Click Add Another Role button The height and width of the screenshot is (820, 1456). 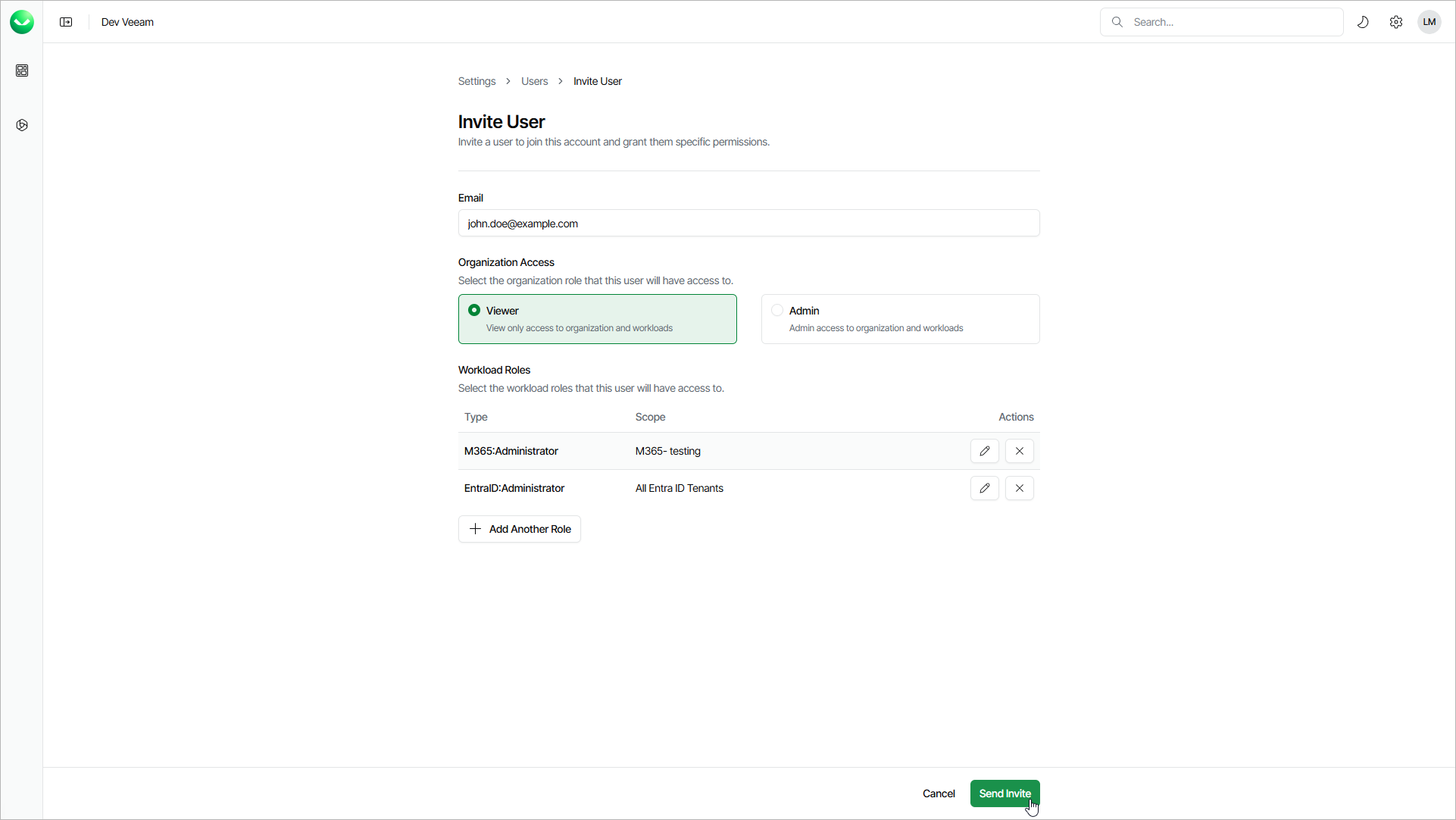click(x=520, y=529)
